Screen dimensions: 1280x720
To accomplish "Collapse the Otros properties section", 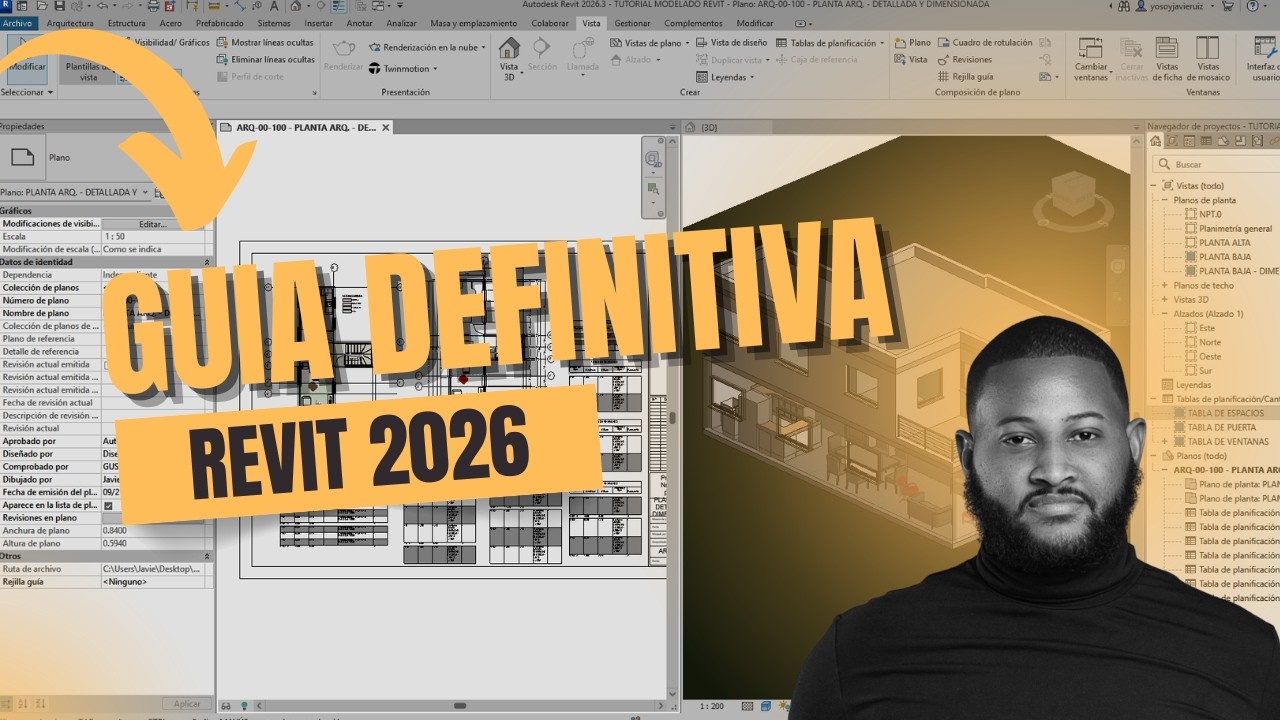I will point(207,556).
